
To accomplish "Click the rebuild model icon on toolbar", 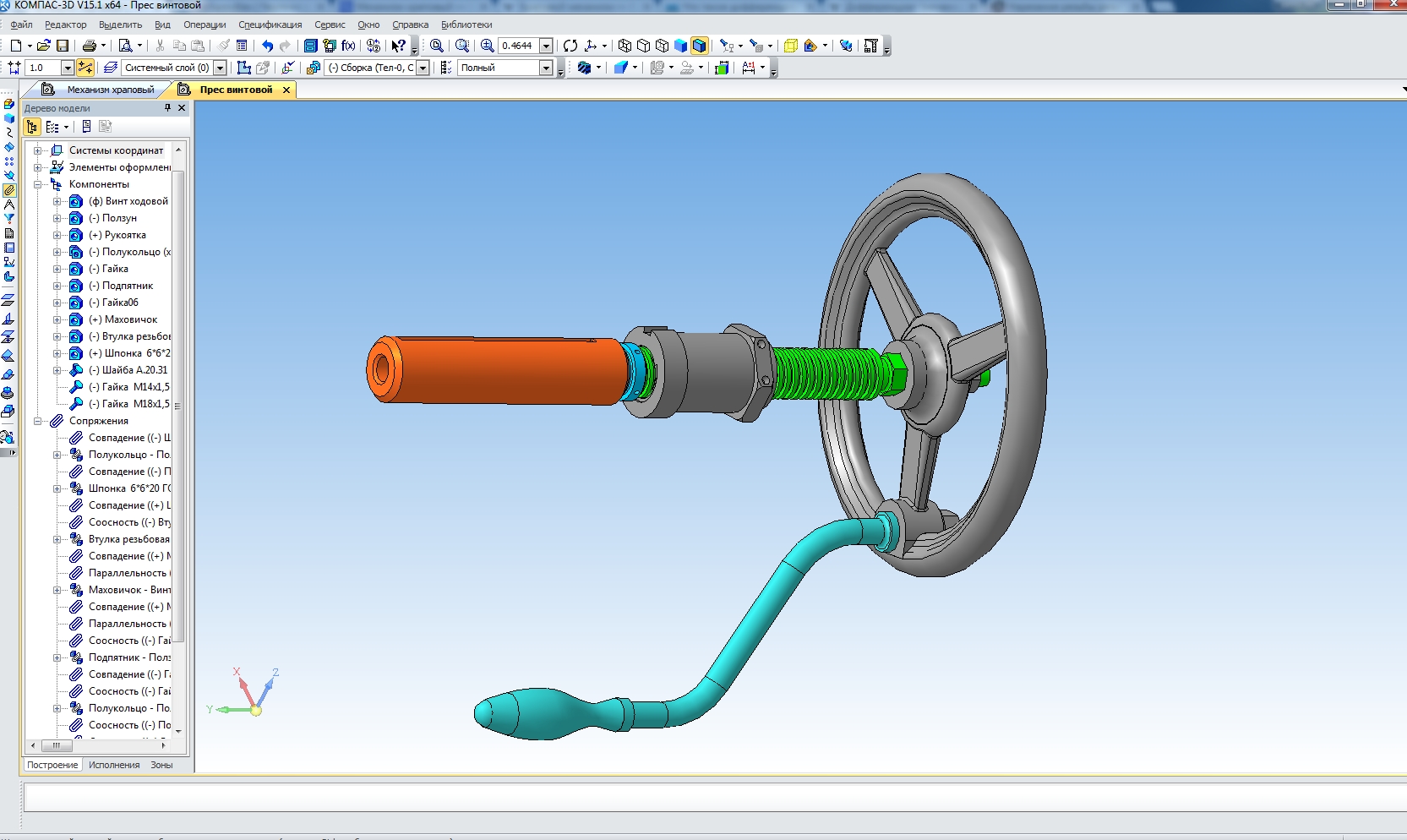I will pyautogui.click(x=846, y=46).
